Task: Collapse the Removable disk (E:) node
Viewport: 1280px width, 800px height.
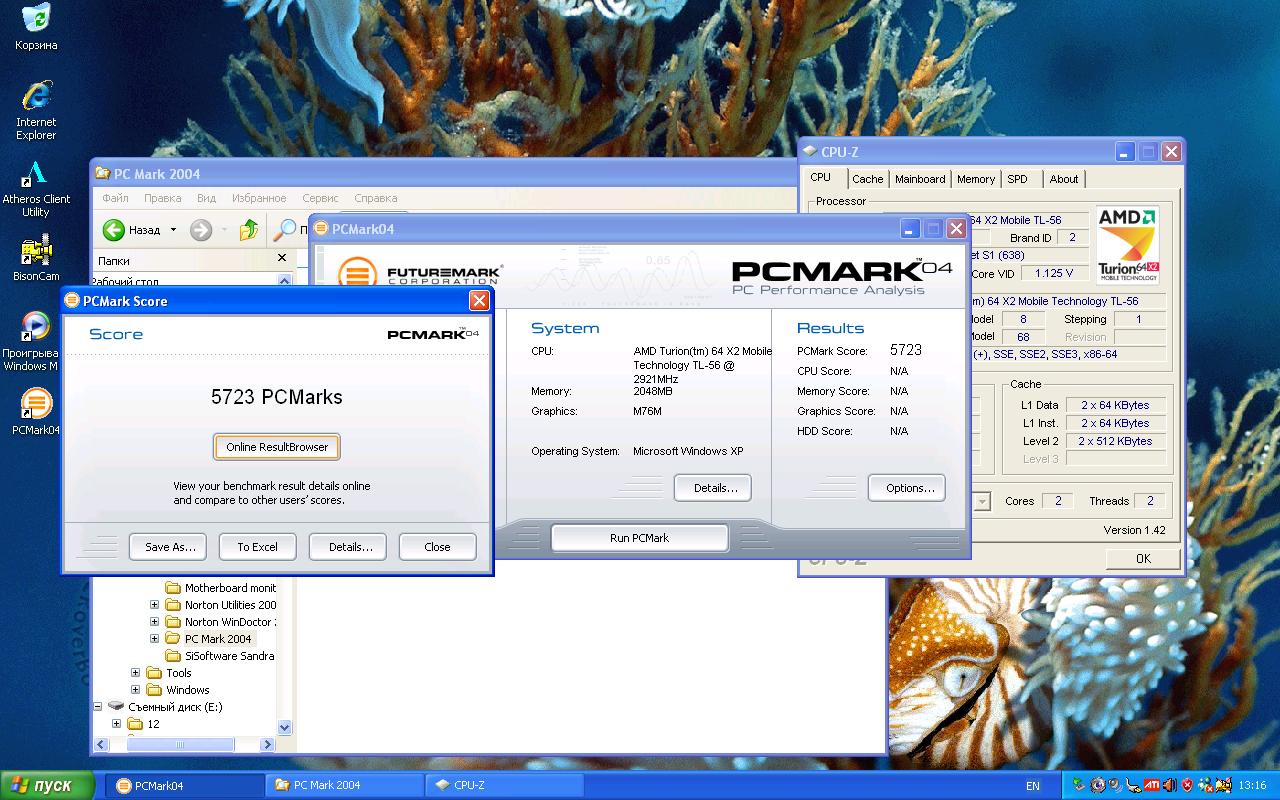Action: point(98,706)
